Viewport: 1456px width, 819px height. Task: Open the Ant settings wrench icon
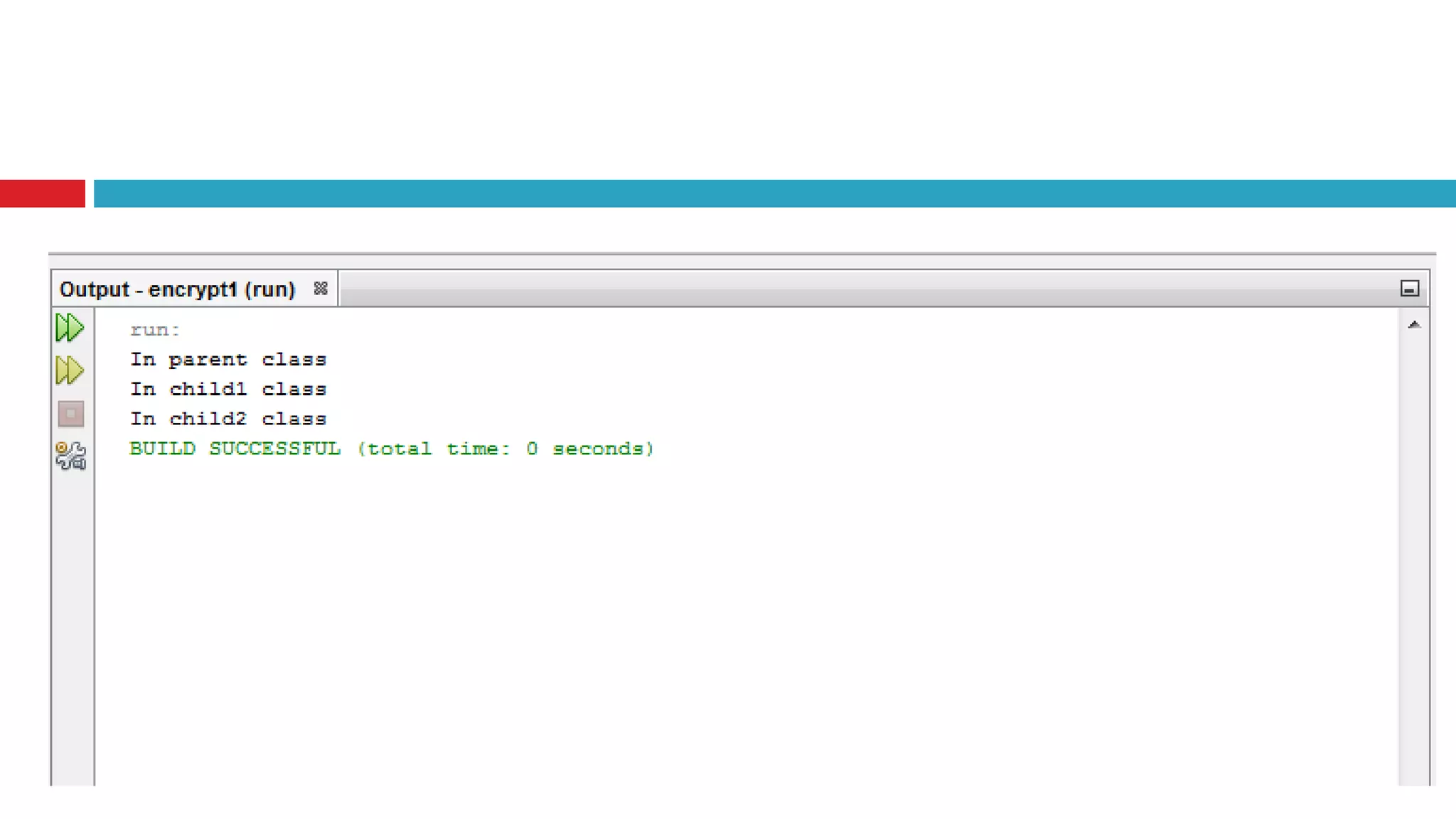[x=70, y=456]
